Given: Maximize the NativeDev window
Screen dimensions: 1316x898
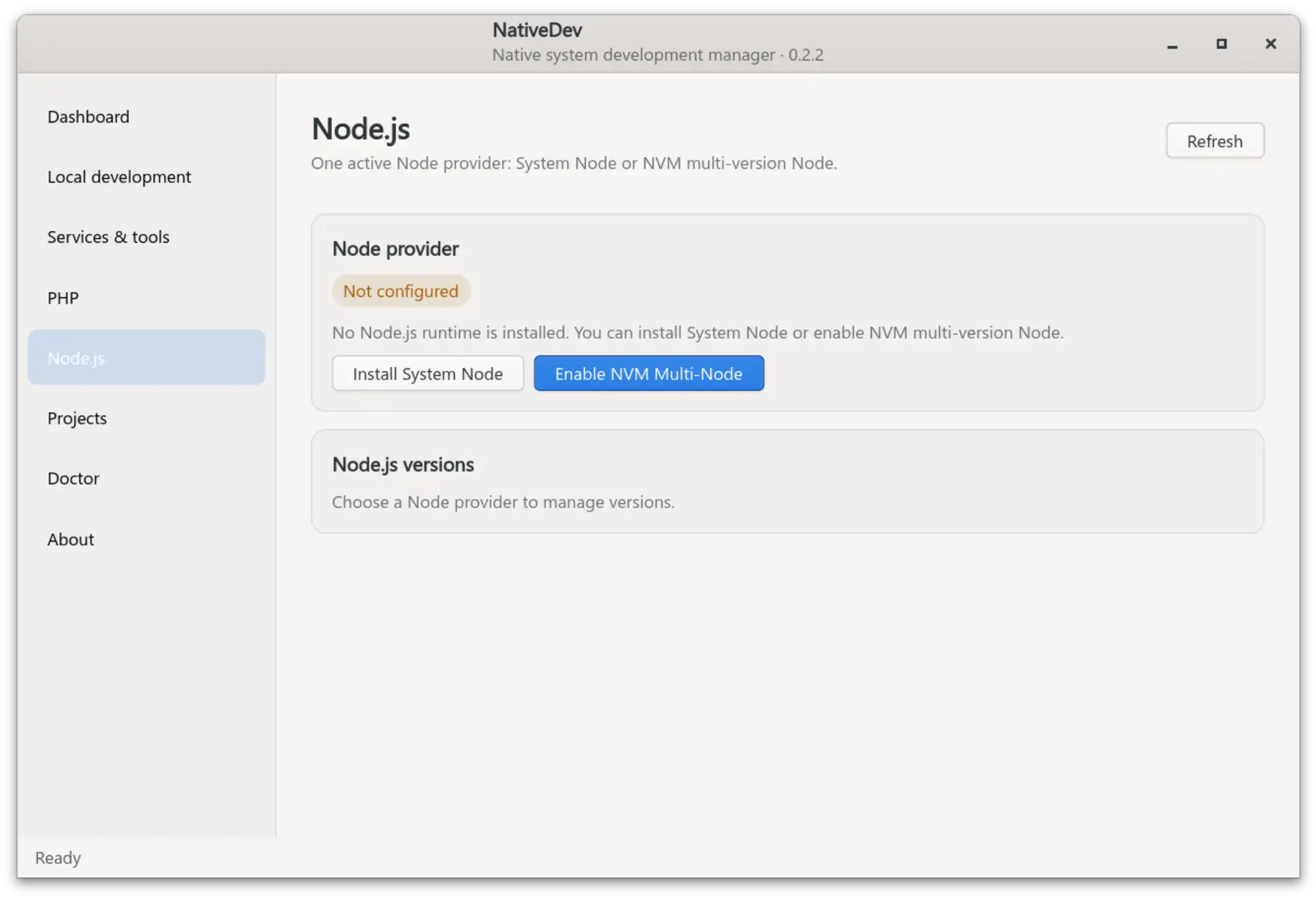Looking at the screenshot, I should click(1221, 44).
